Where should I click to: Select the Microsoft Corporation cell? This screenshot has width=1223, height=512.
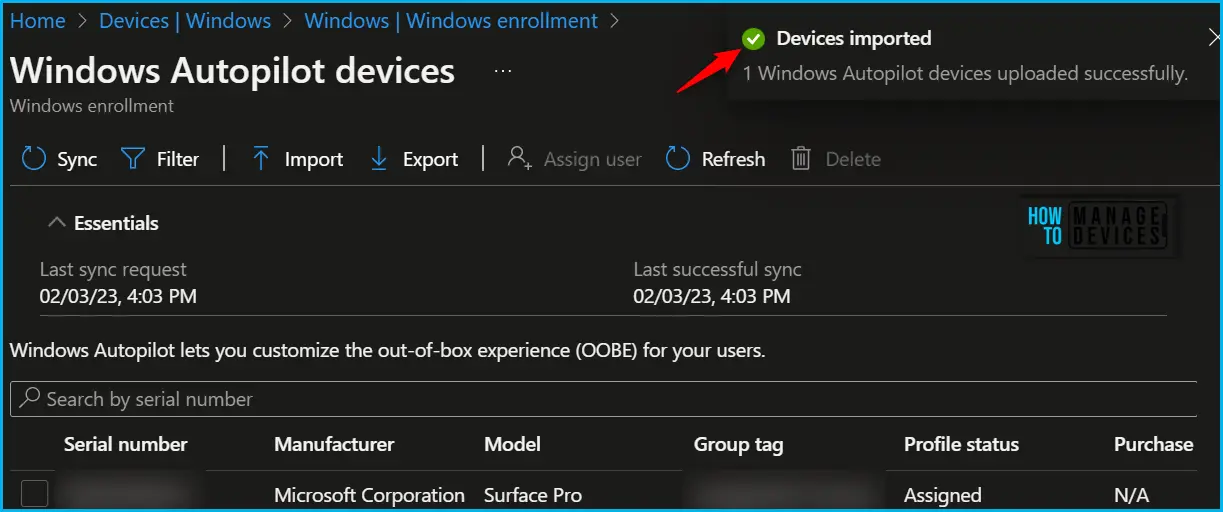tap(369, 495)
